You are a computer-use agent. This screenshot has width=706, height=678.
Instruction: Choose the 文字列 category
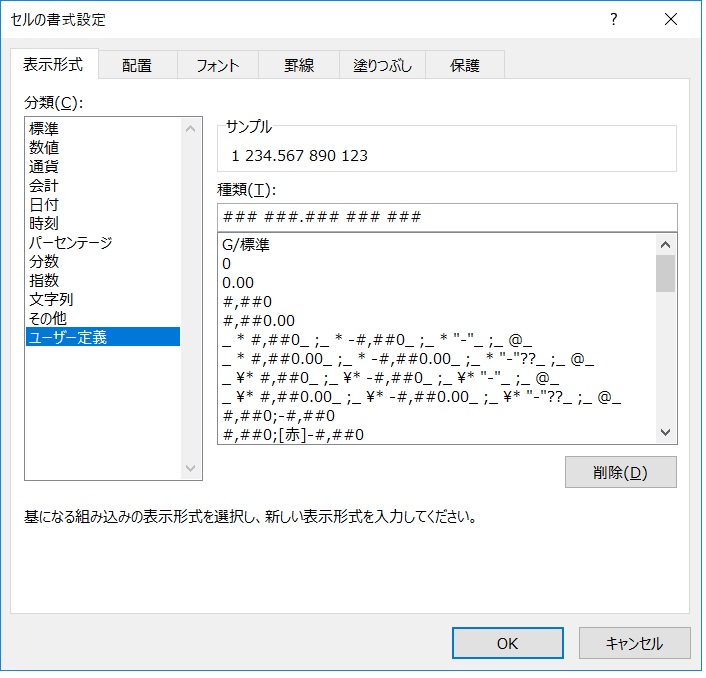104,301
